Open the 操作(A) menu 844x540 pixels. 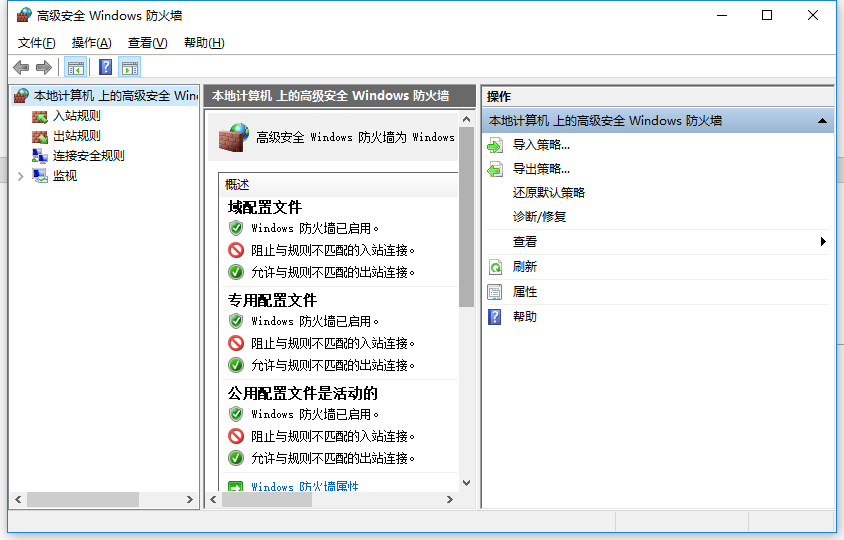pos(91,43)
